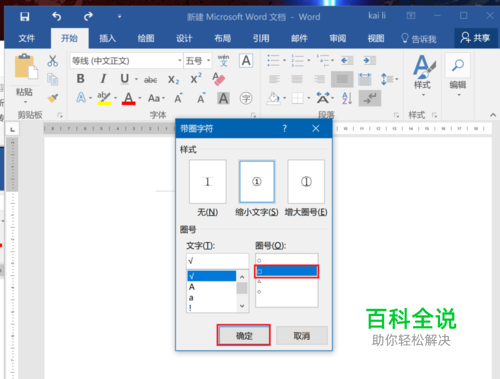
Task: Click 确定 to confirm enclosed character
Action: [244, 335]
